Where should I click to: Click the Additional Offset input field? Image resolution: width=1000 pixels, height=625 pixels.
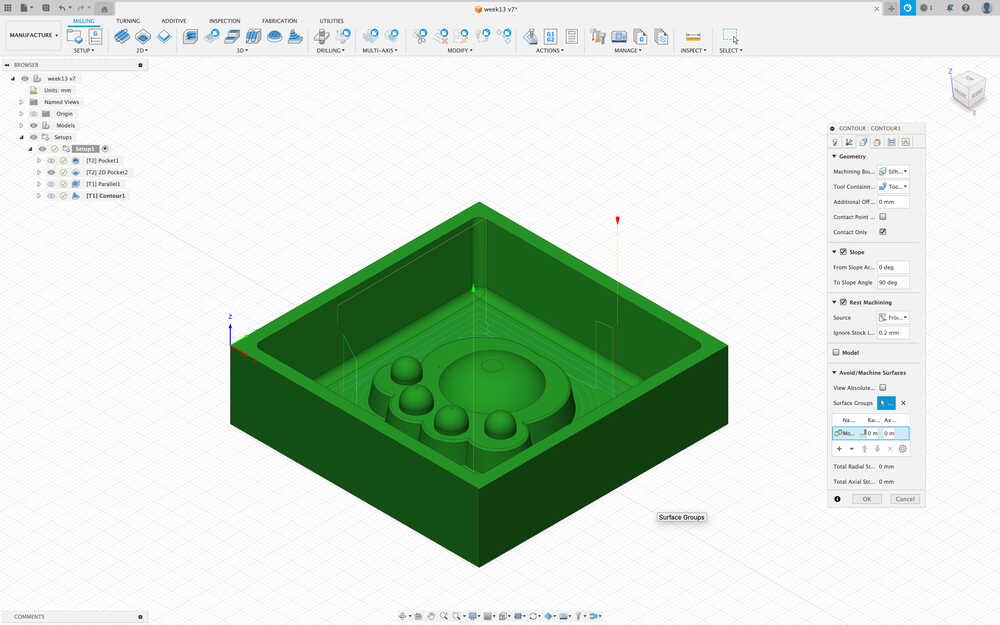pyautogui.click(x=893, y=202)
